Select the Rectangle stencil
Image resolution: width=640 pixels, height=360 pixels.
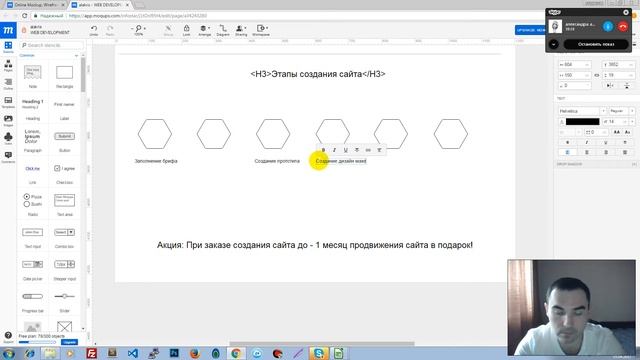pos(64,76)
